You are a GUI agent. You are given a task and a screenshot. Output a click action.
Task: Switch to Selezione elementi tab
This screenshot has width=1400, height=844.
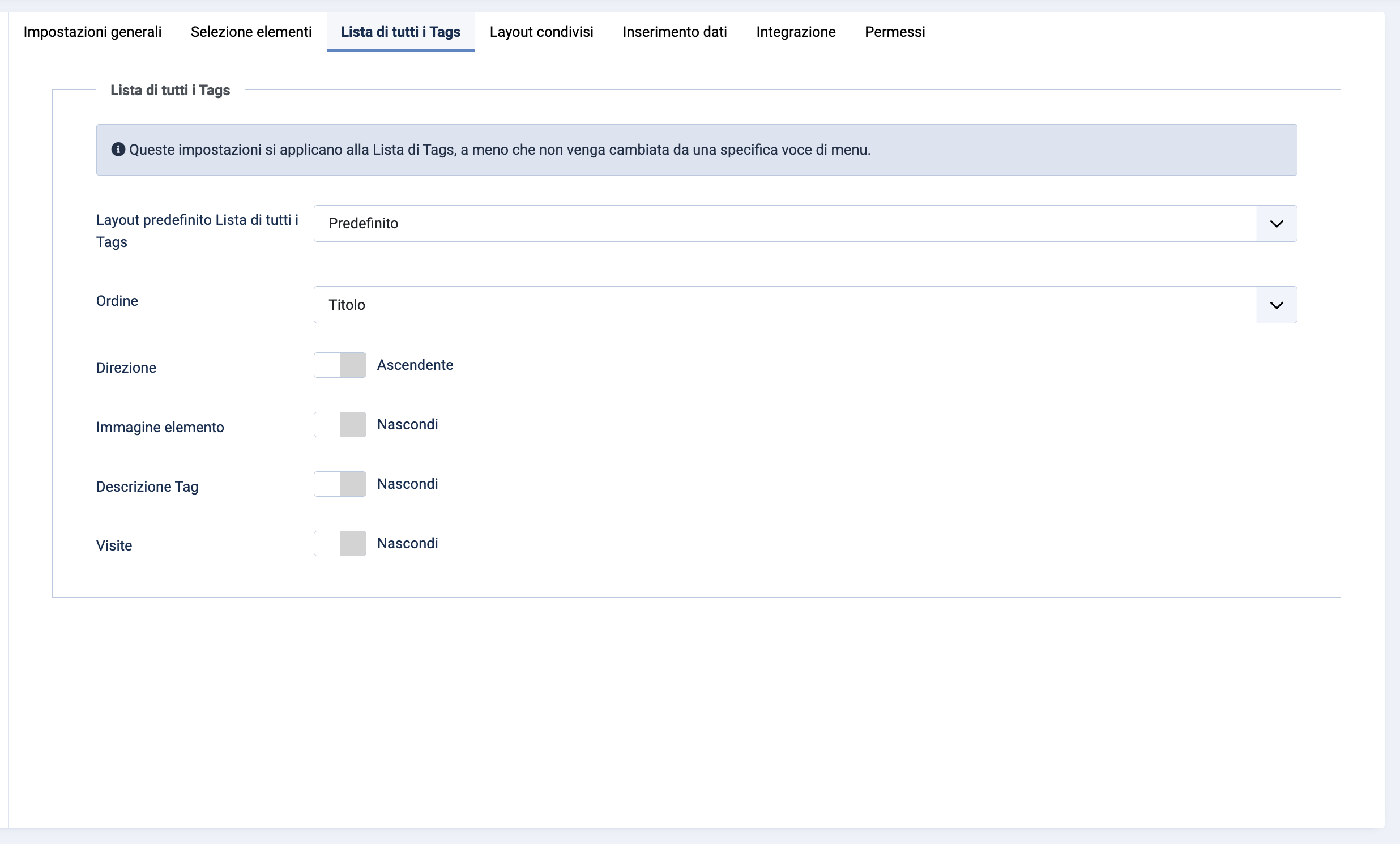pyautogui.click(x=251, y=32)
